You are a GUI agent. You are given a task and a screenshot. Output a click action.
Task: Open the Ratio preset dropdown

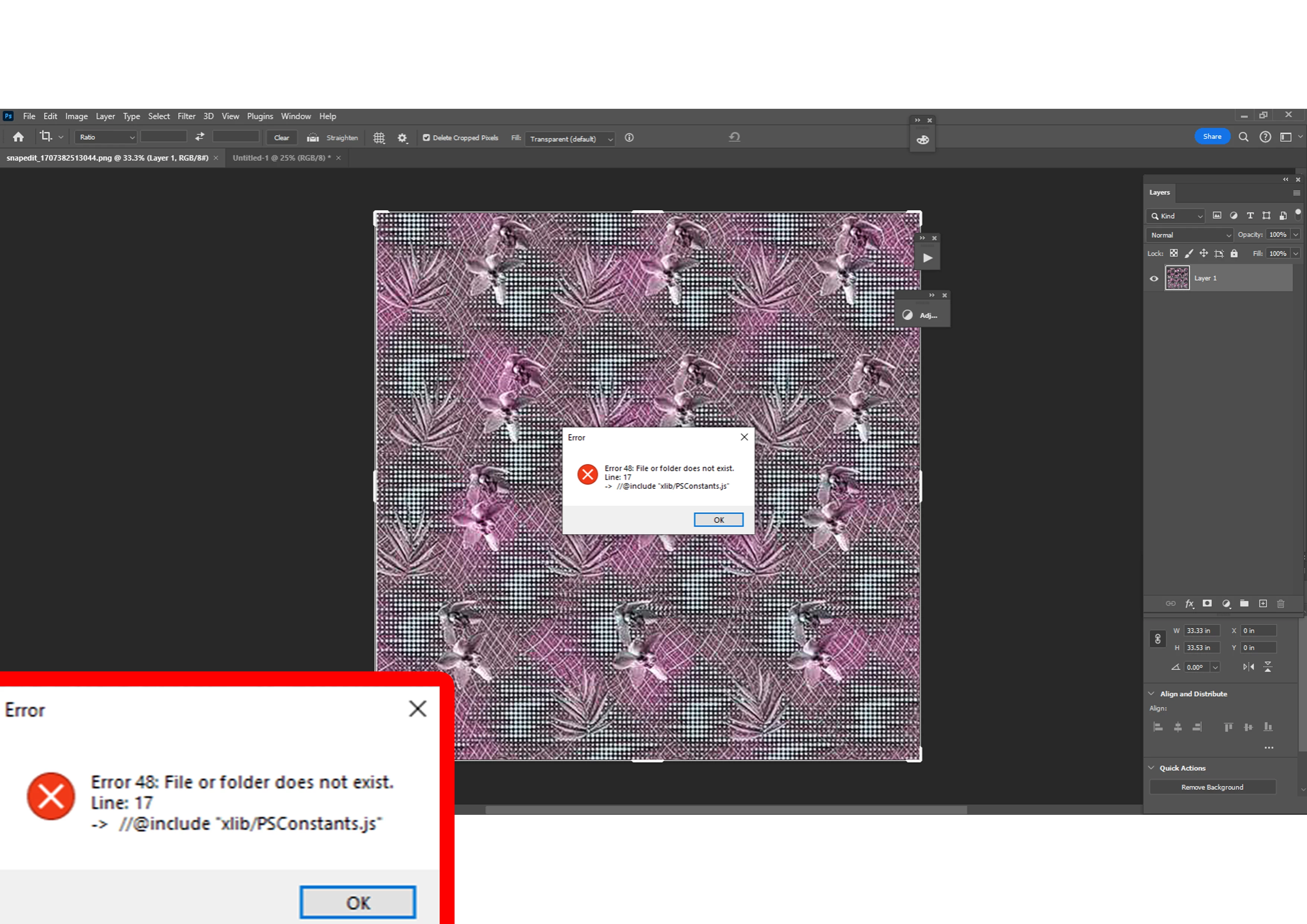tap(106, 137)
